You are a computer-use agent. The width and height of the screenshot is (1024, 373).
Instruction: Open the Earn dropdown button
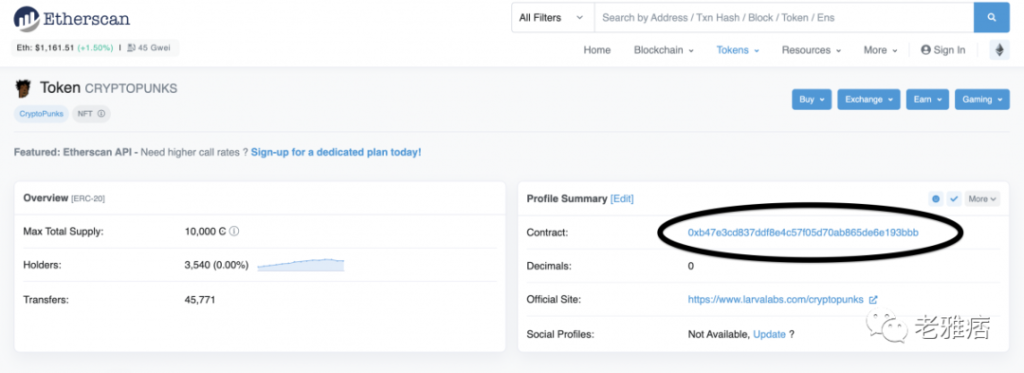(927, 99)
